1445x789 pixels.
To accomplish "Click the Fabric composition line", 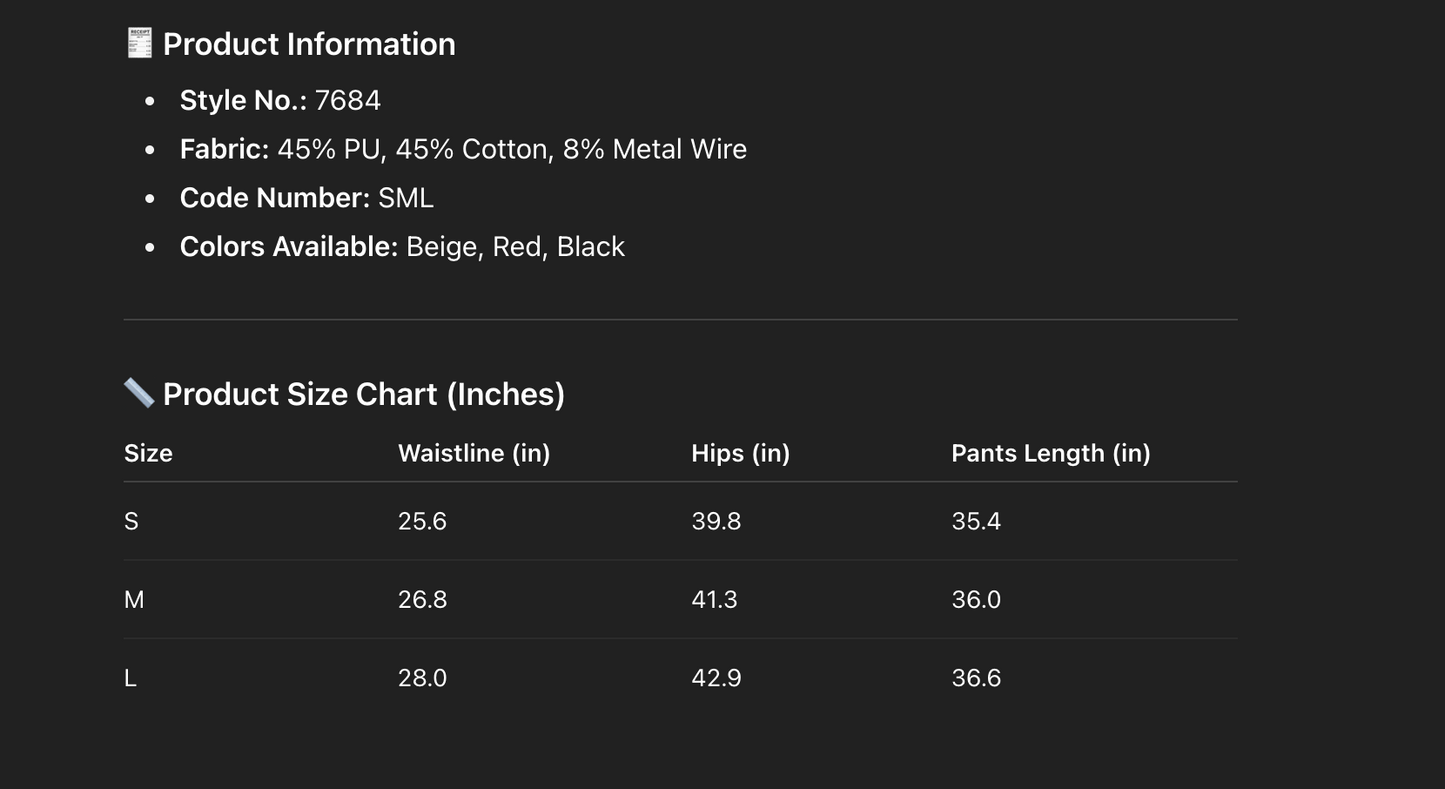I will [463, 149].
